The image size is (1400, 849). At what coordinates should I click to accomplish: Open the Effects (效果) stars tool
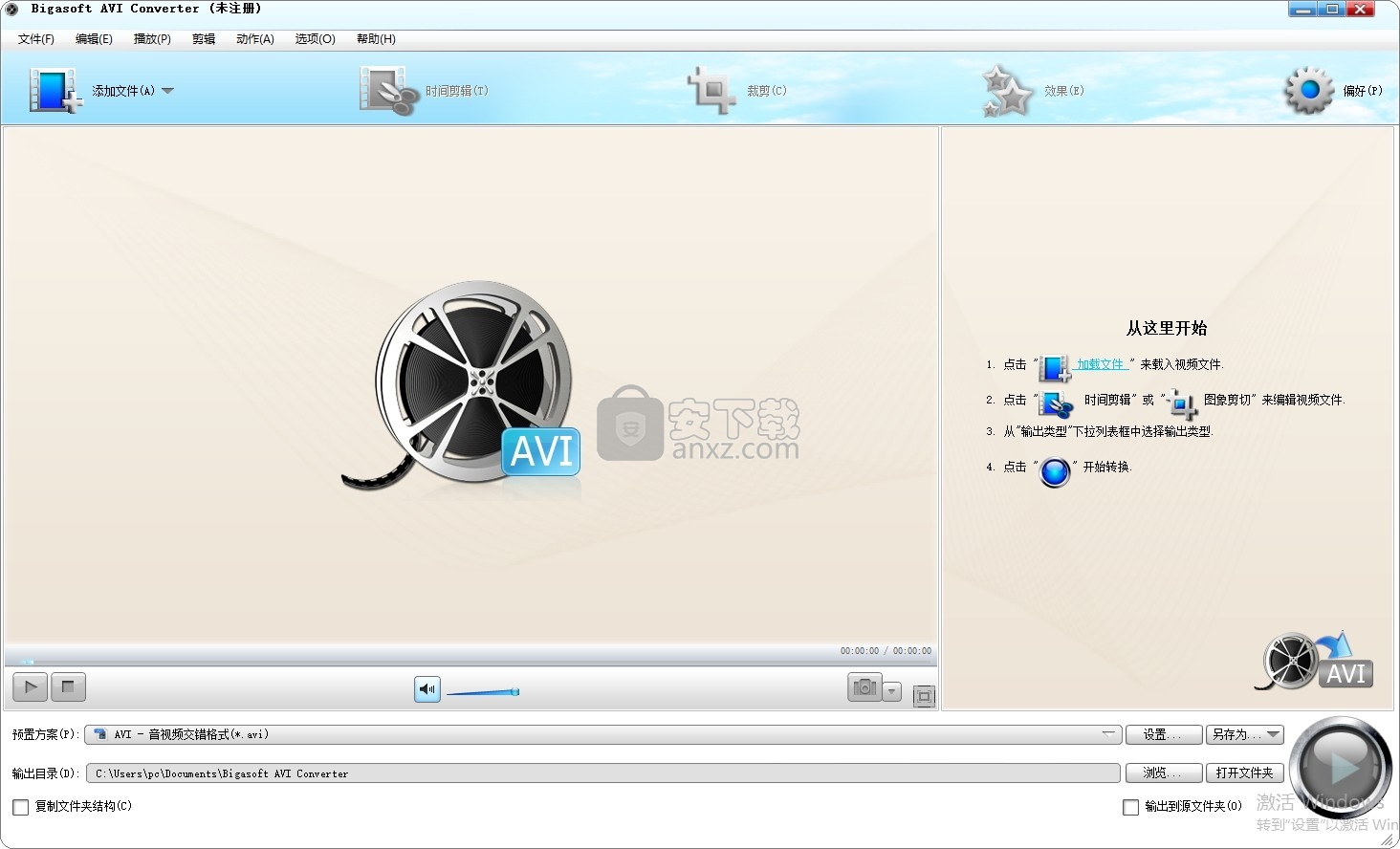1034,91
